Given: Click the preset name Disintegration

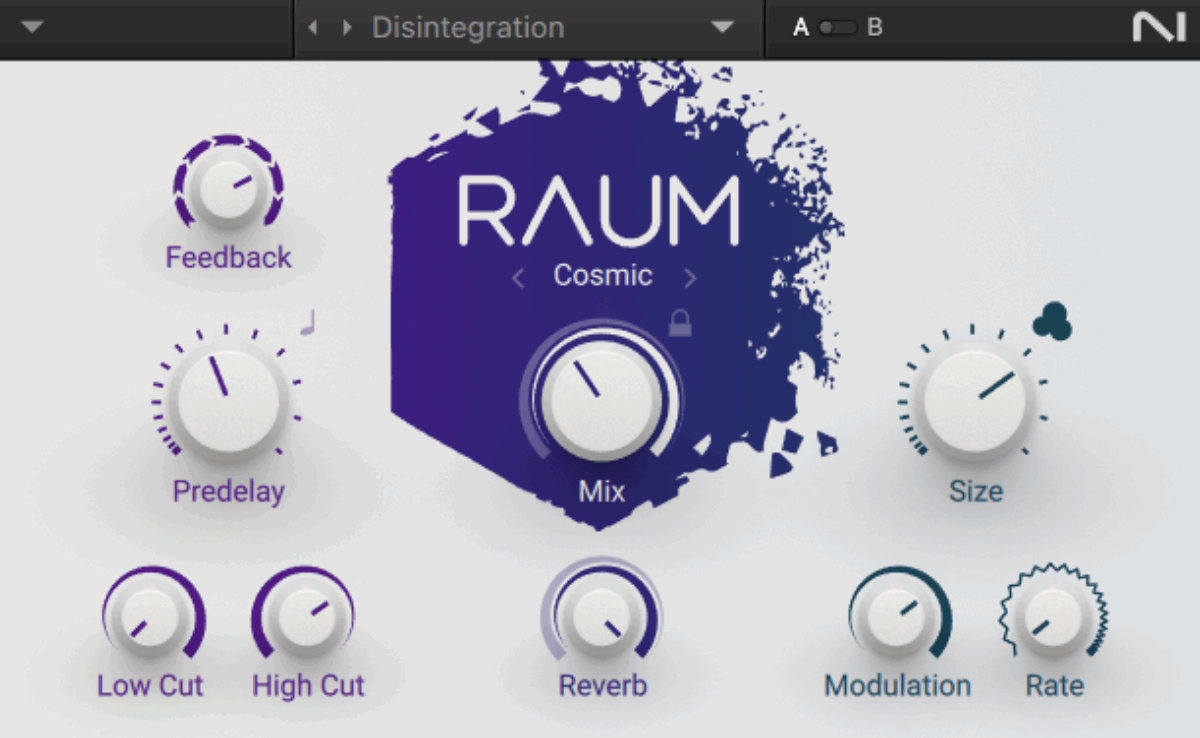Looking at the screenshot, I should tap(467, 27).
